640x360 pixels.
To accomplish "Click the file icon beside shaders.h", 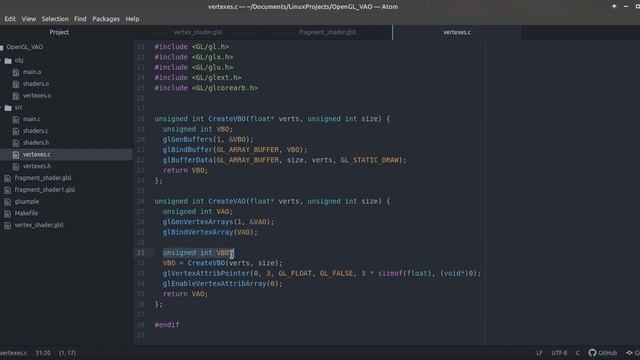I will [16, 143].
